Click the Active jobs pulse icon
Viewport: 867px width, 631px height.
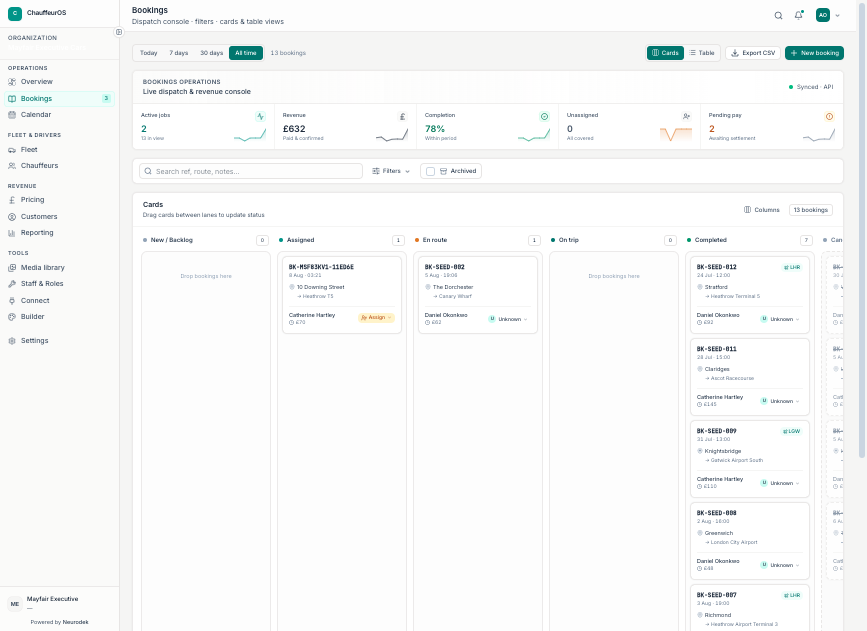click(260, 116)
